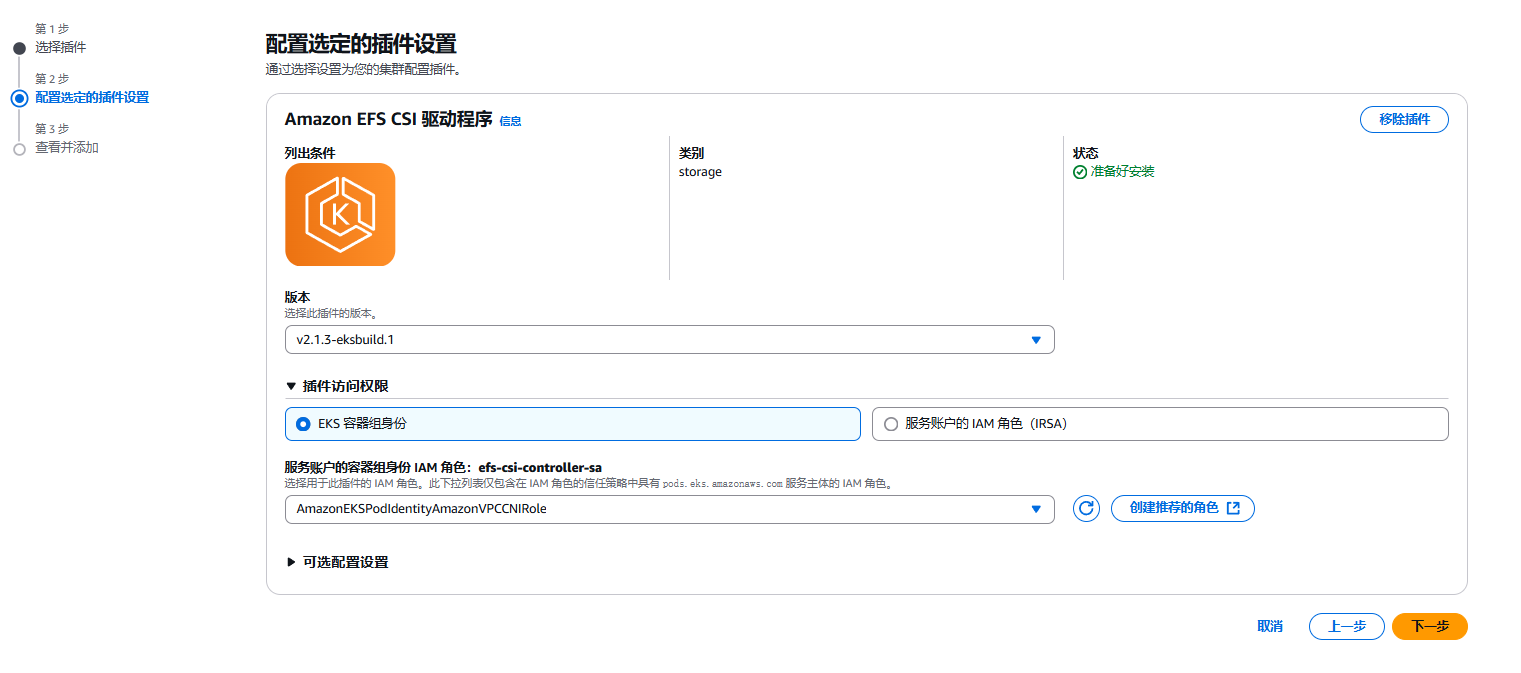This screenshot has width=1521, height=673.
Task: Click the 状态 column label
Action: point(1086,153)
